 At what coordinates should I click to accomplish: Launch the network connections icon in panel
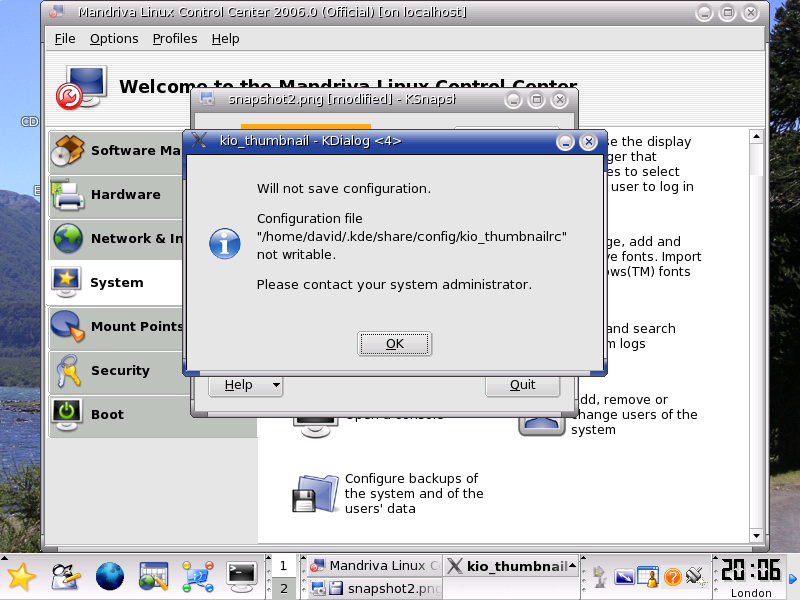(x=198, y=577)
